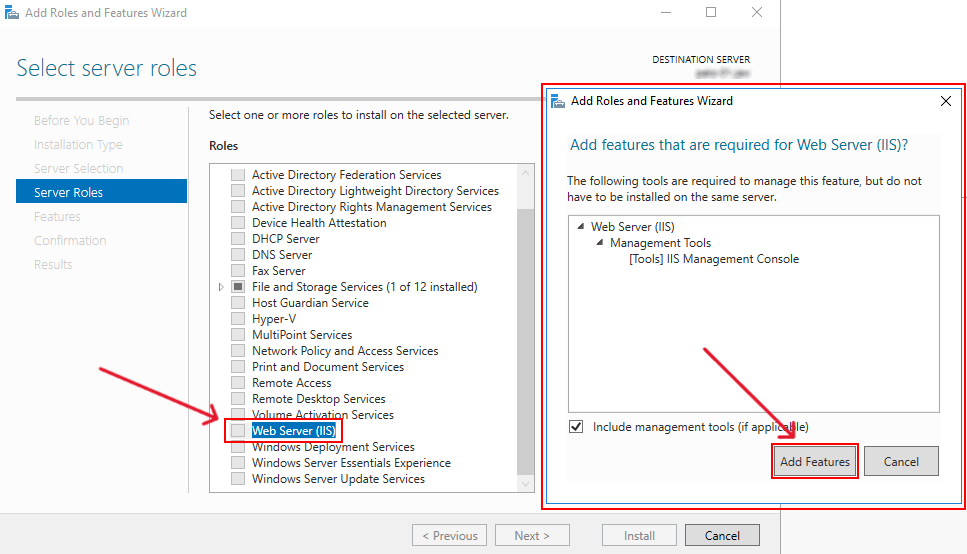Check the Web Server (IIS) checkbox
The width and height of the screenshot is (967, 554).
(x=238, y=431)
